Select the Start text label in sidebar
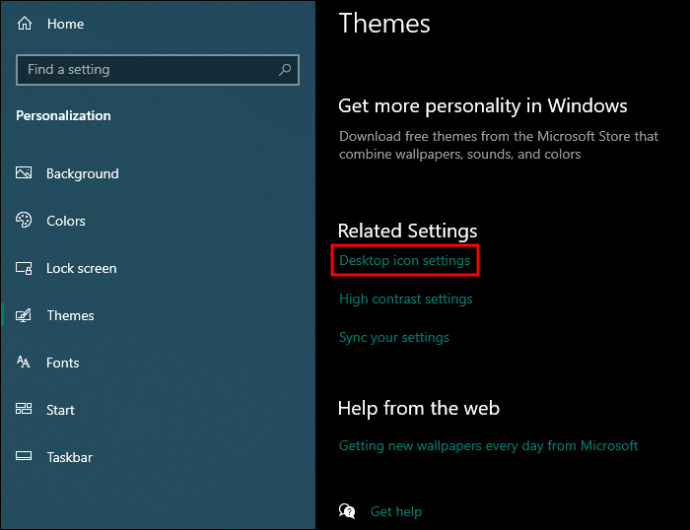 pyautogui.click(x=60, y=410)
